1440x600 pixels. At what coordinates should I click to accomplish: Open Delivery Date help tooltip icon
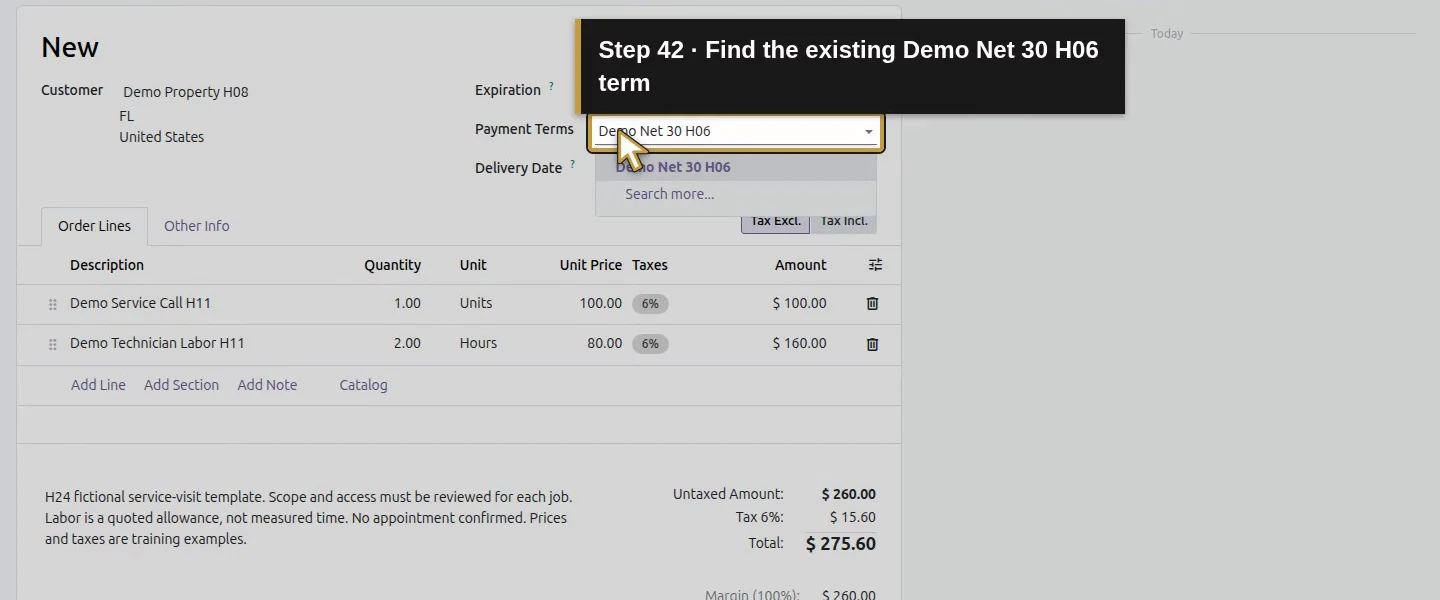[572, 164]
